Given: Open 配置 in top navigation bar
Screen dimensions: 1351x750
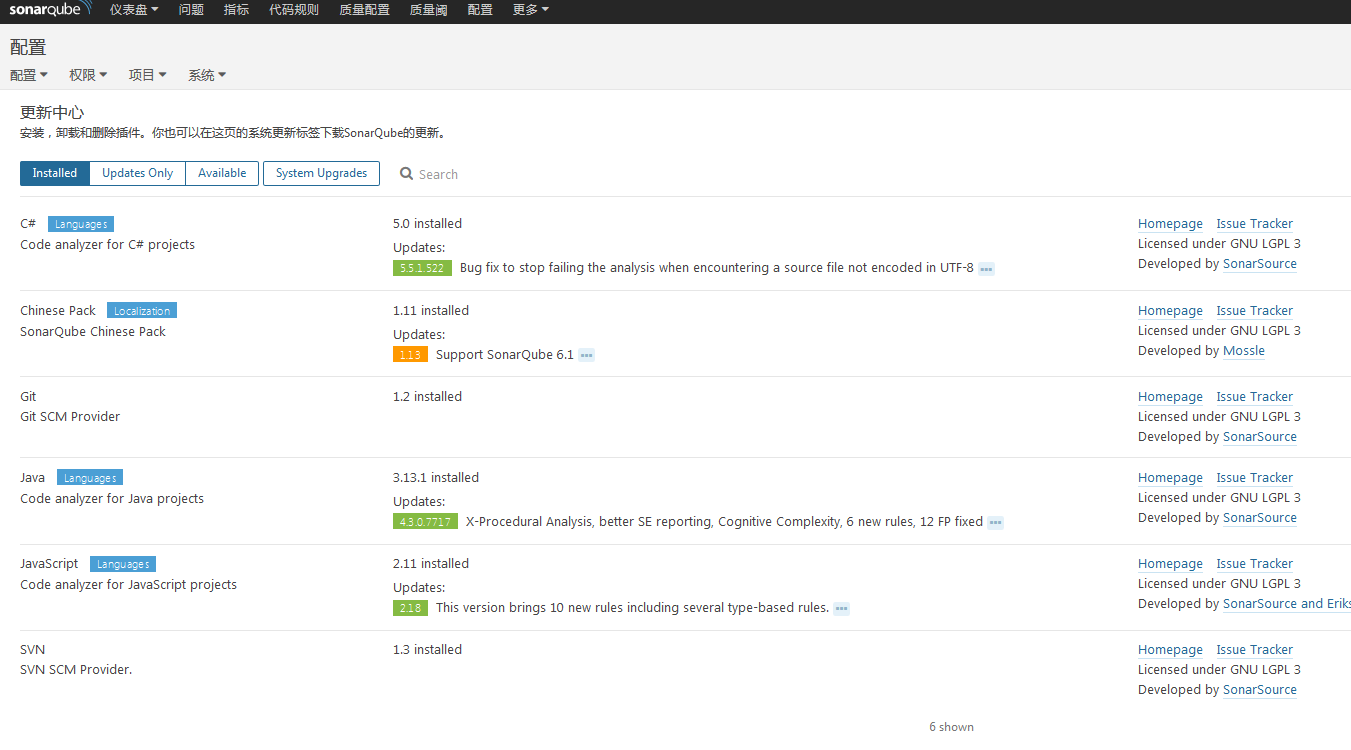Looking at the screenshot, I should click(480, 10).
